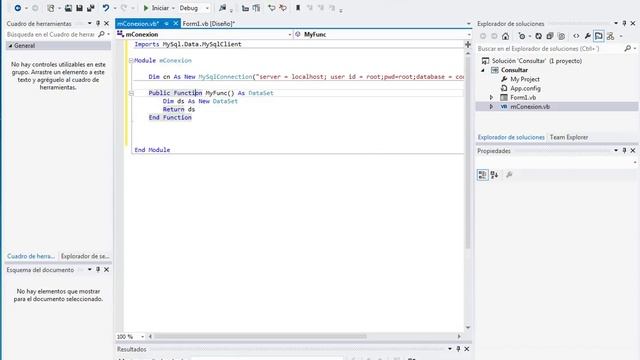The width and height of the screenshot is (640, 360).
Task: Collapse the General toolbox group
Action: click(x=11, y=46)
